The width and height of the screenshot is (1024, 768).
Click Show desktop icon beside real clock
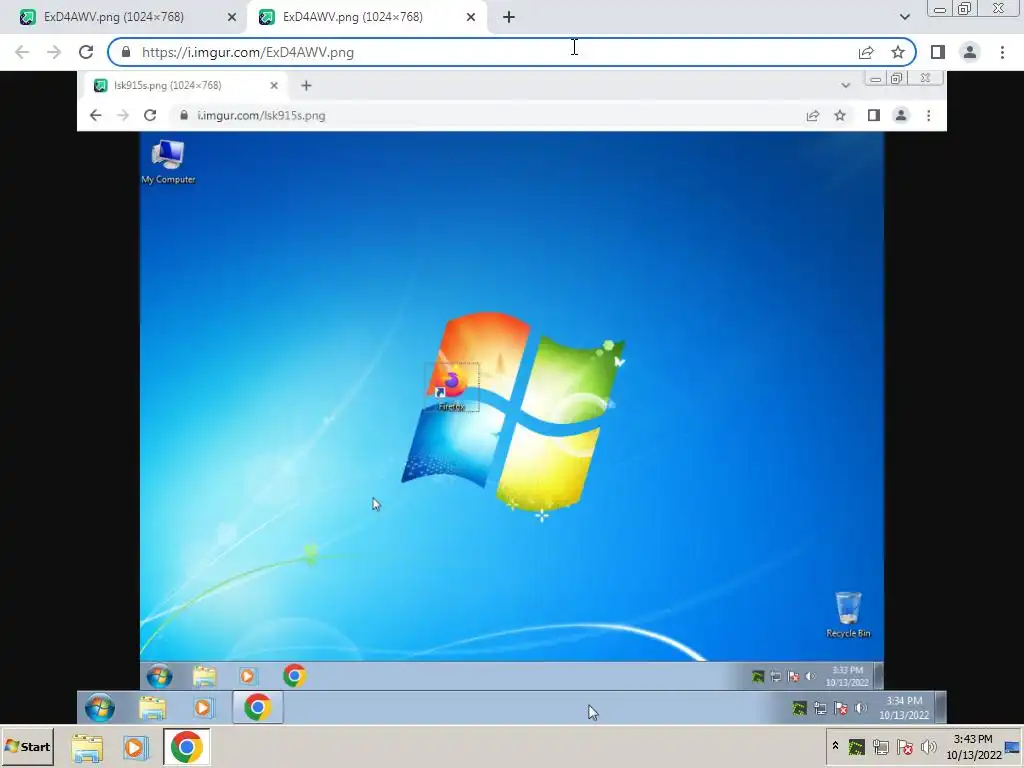click(1013, 747)
